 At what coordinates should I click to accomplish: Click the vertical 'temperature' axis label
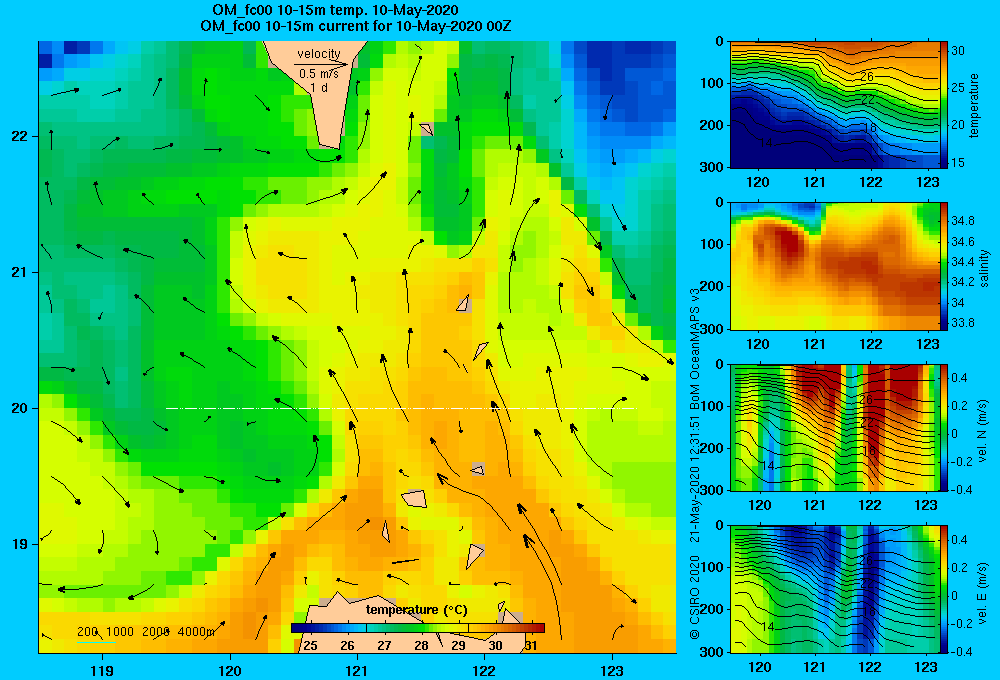tap(974, 105)
